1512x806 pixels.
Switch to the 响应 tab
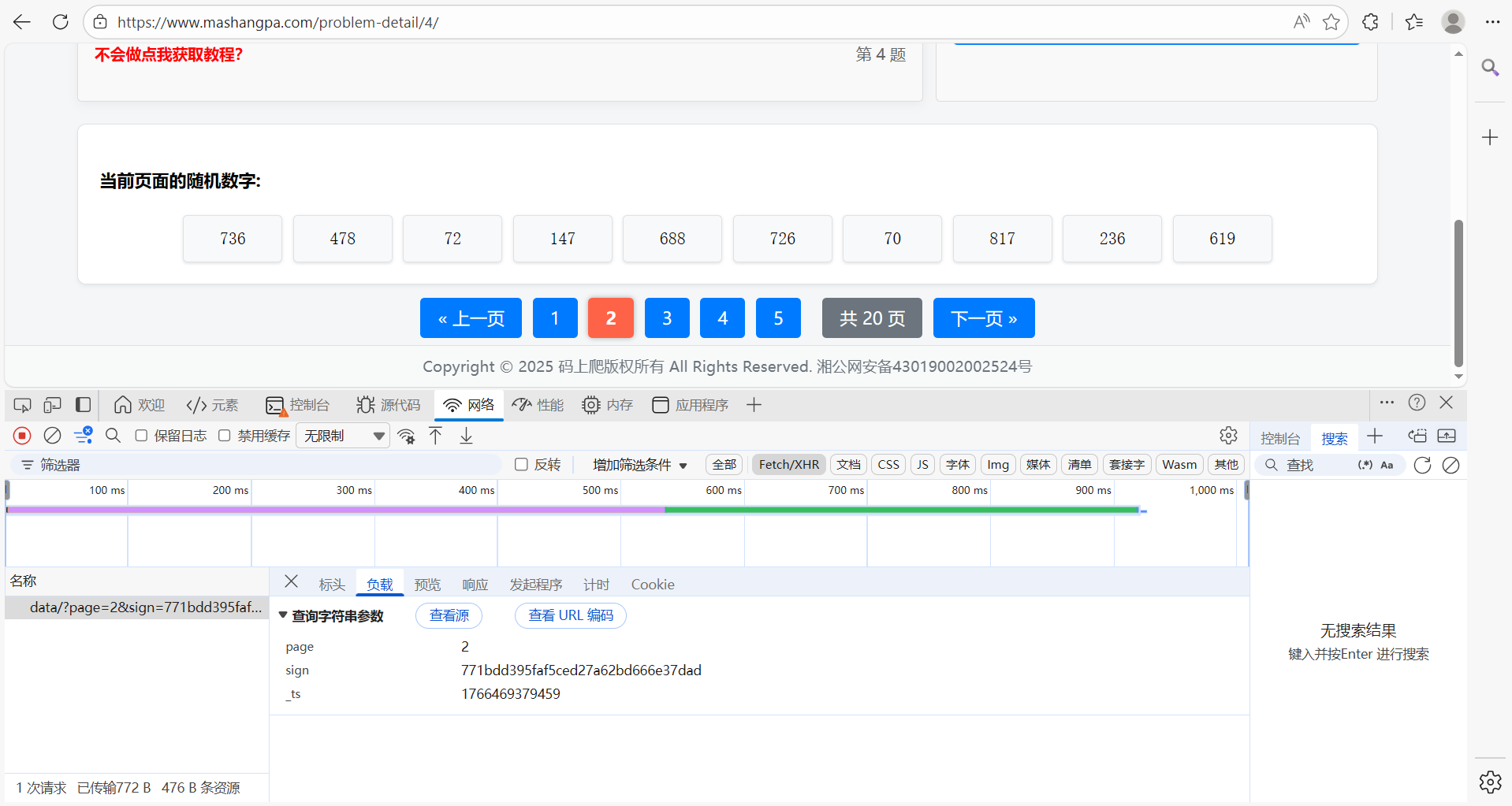[475, 584]
